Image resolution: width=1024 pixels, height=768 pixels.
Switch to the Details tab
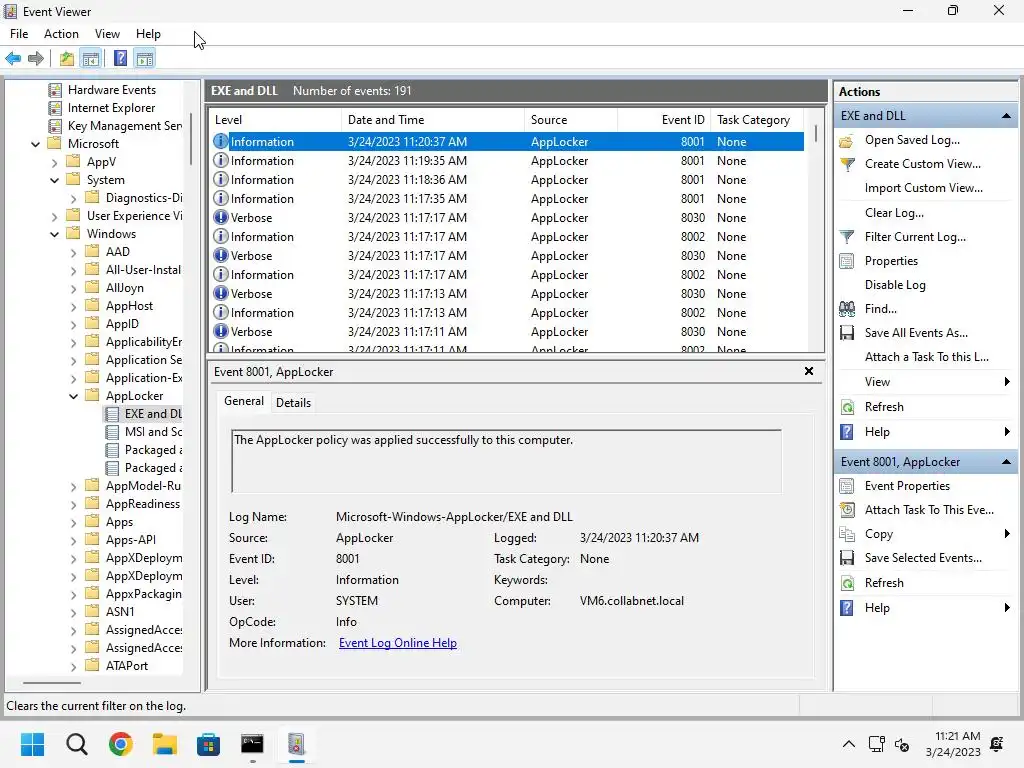click(293, 403)
